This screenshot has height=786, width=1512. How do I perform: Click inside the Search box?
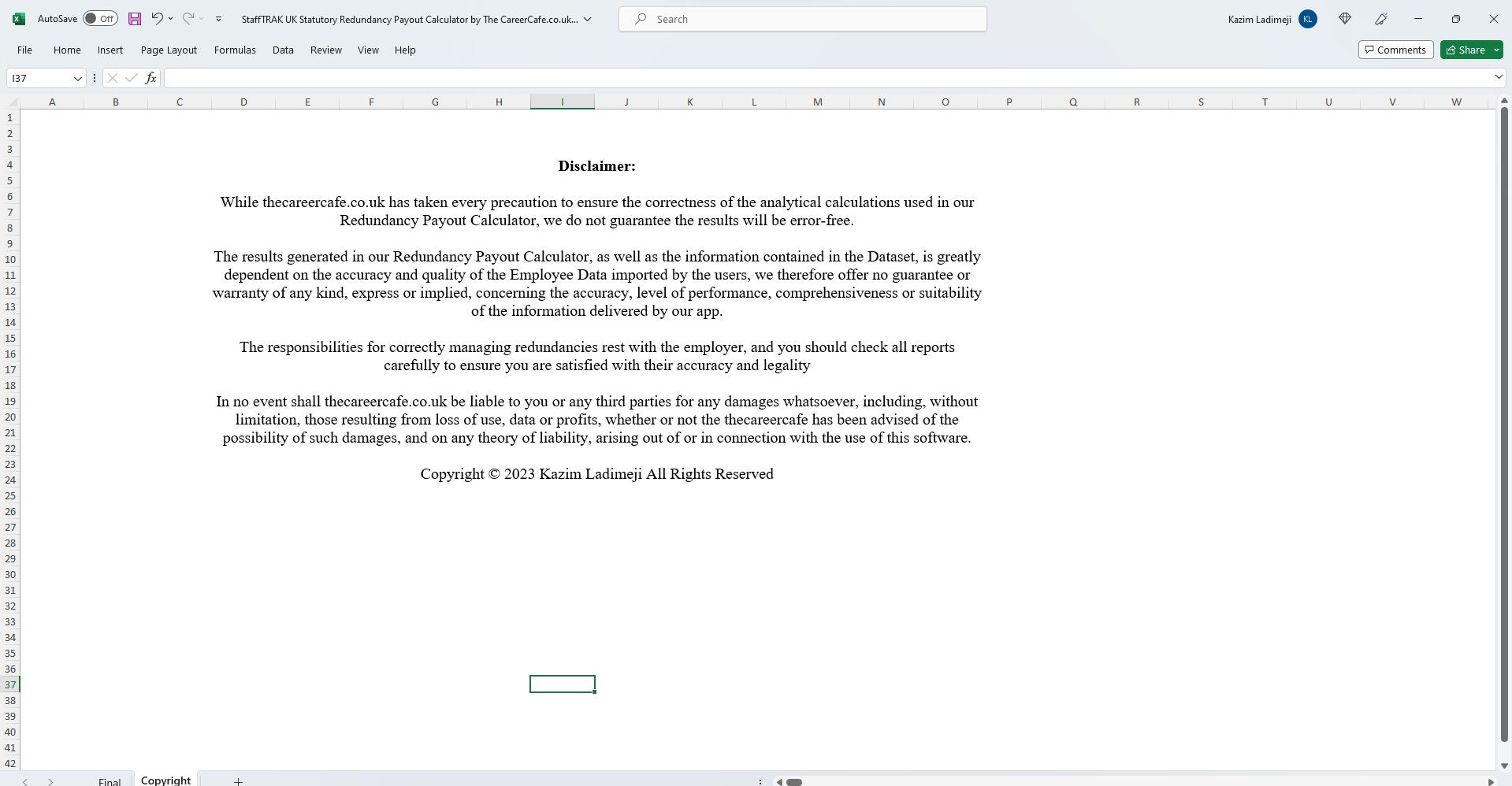click(802, 18)
